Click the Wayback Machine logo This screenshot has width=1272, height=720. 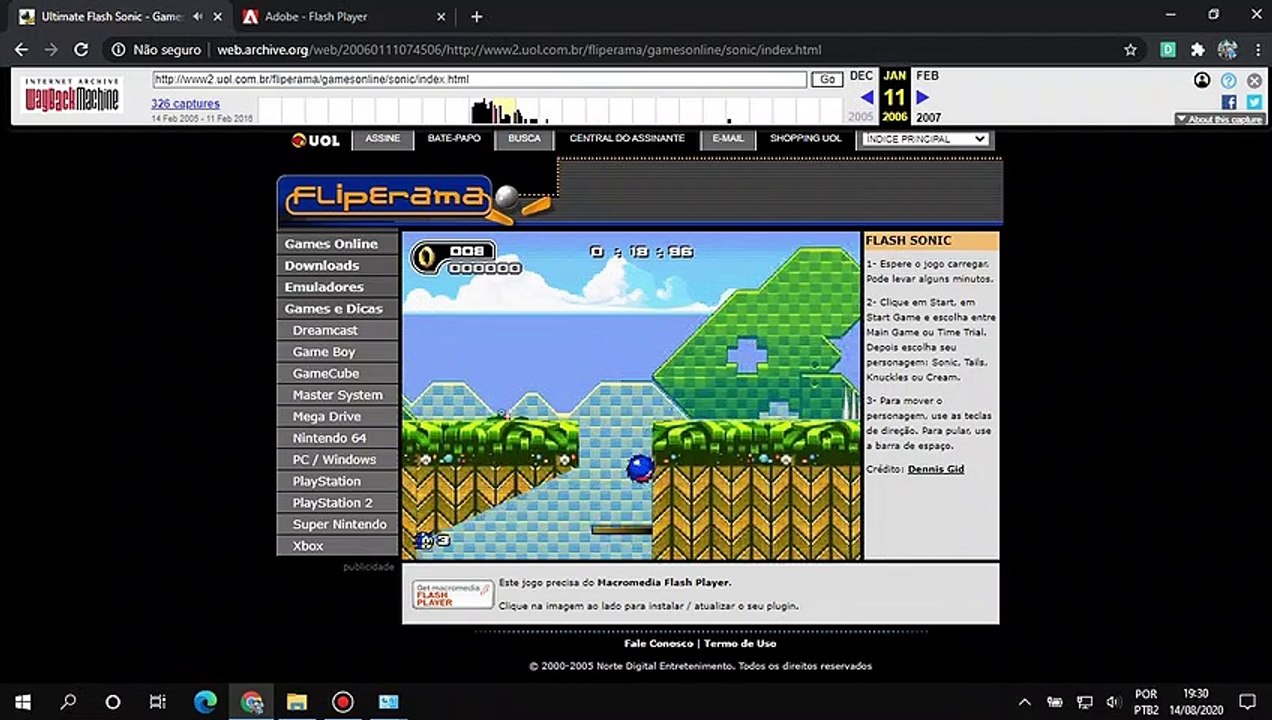[71, 95]
